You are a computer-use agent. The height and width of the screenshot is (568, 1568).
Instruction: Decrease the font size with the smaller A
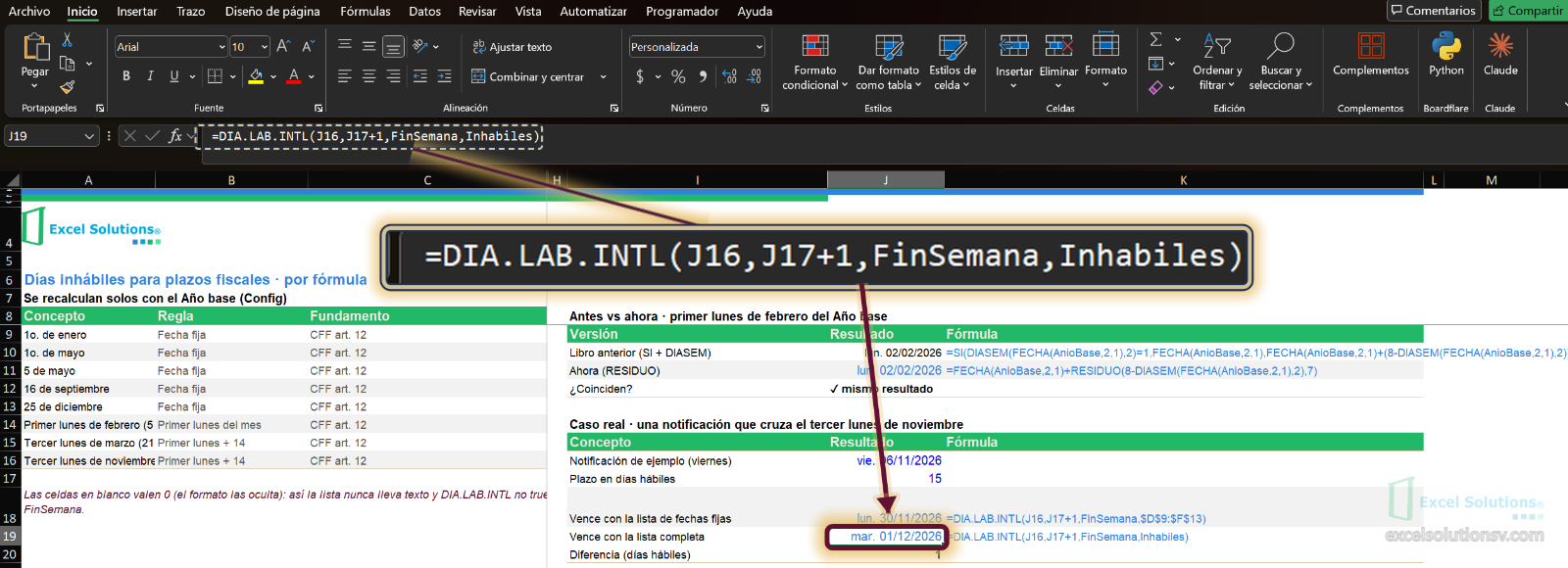(x=308, y=46)
